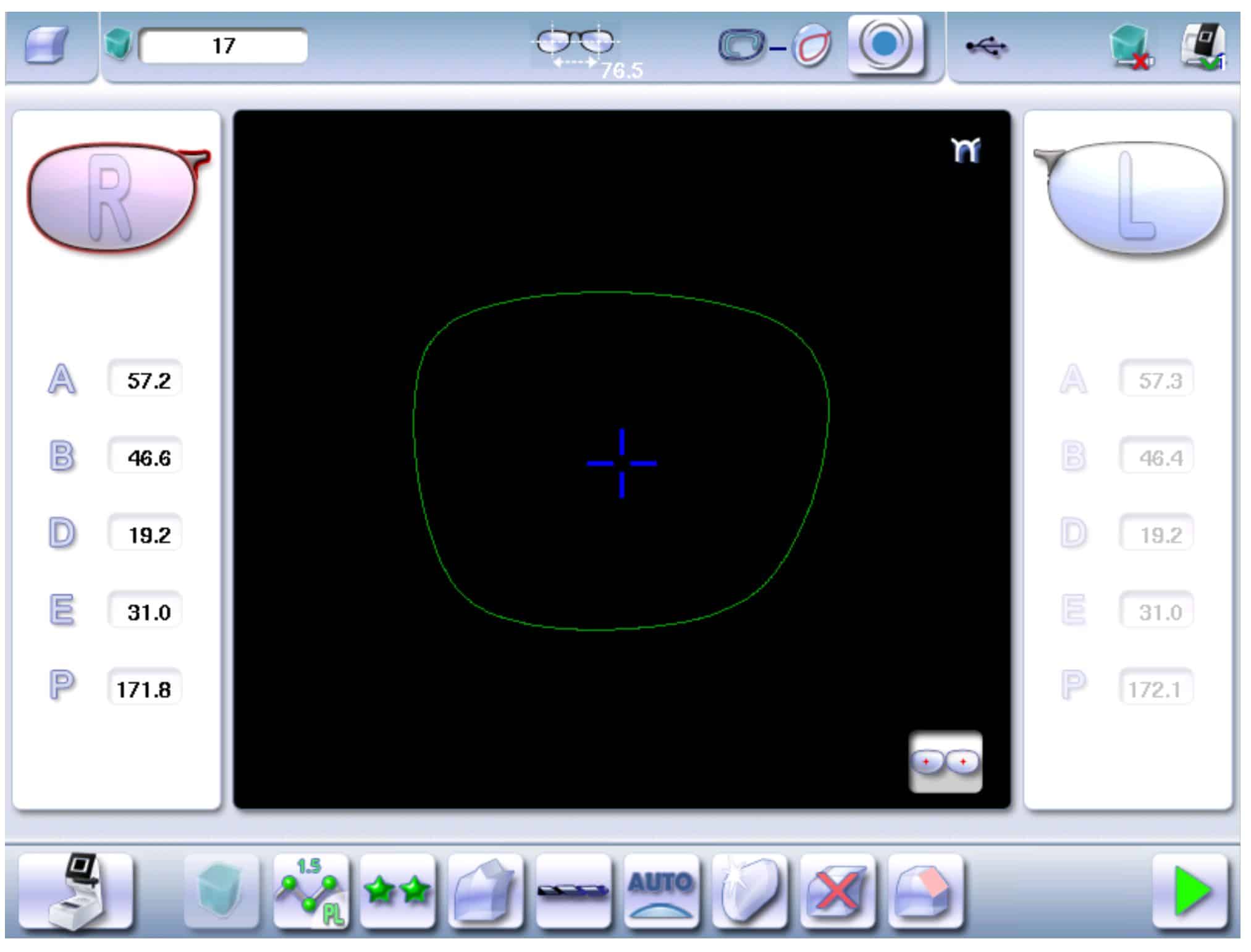Open the blue block tab at top left
Viewport: 1251px width, 952px height.
48,45
